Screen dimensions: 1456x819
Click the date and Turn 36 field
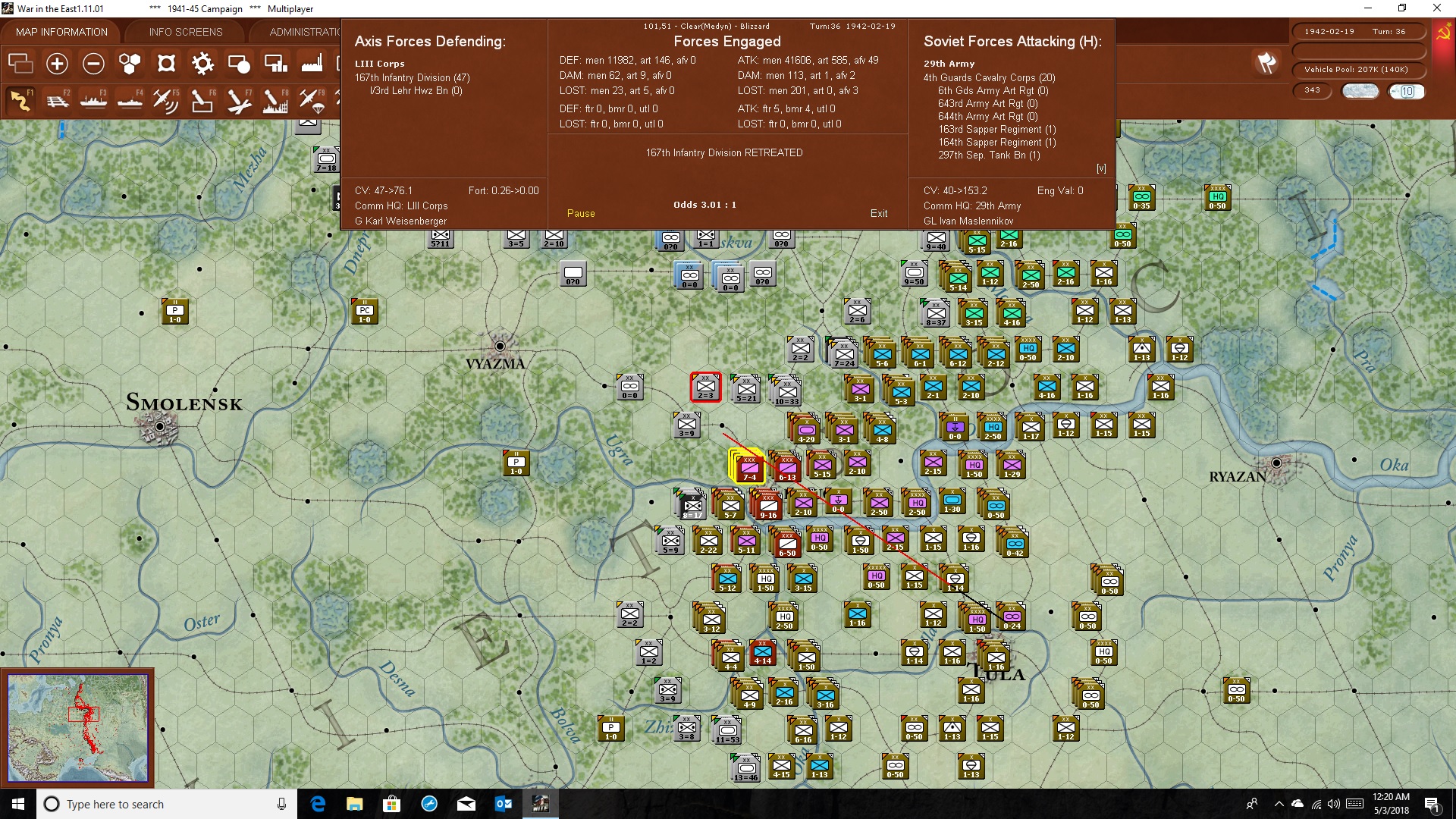1358,31
